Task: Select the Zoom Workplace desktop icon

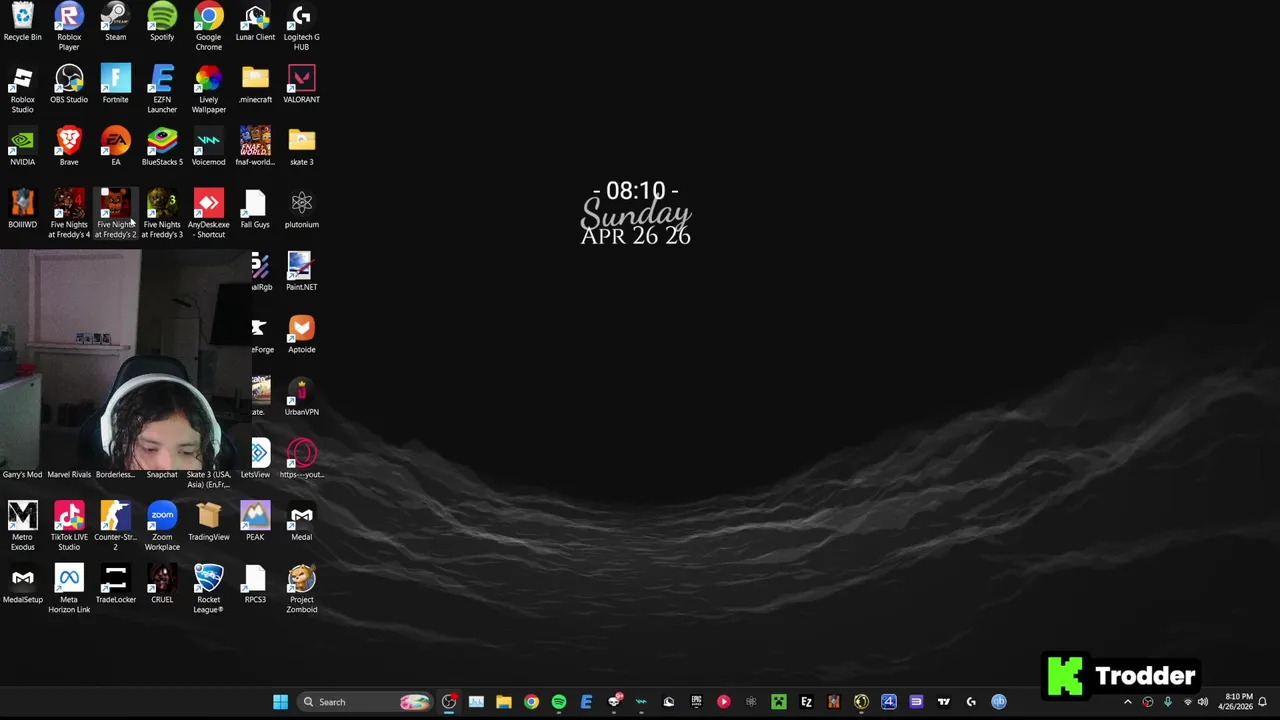Action: click(x=162, y=526)
